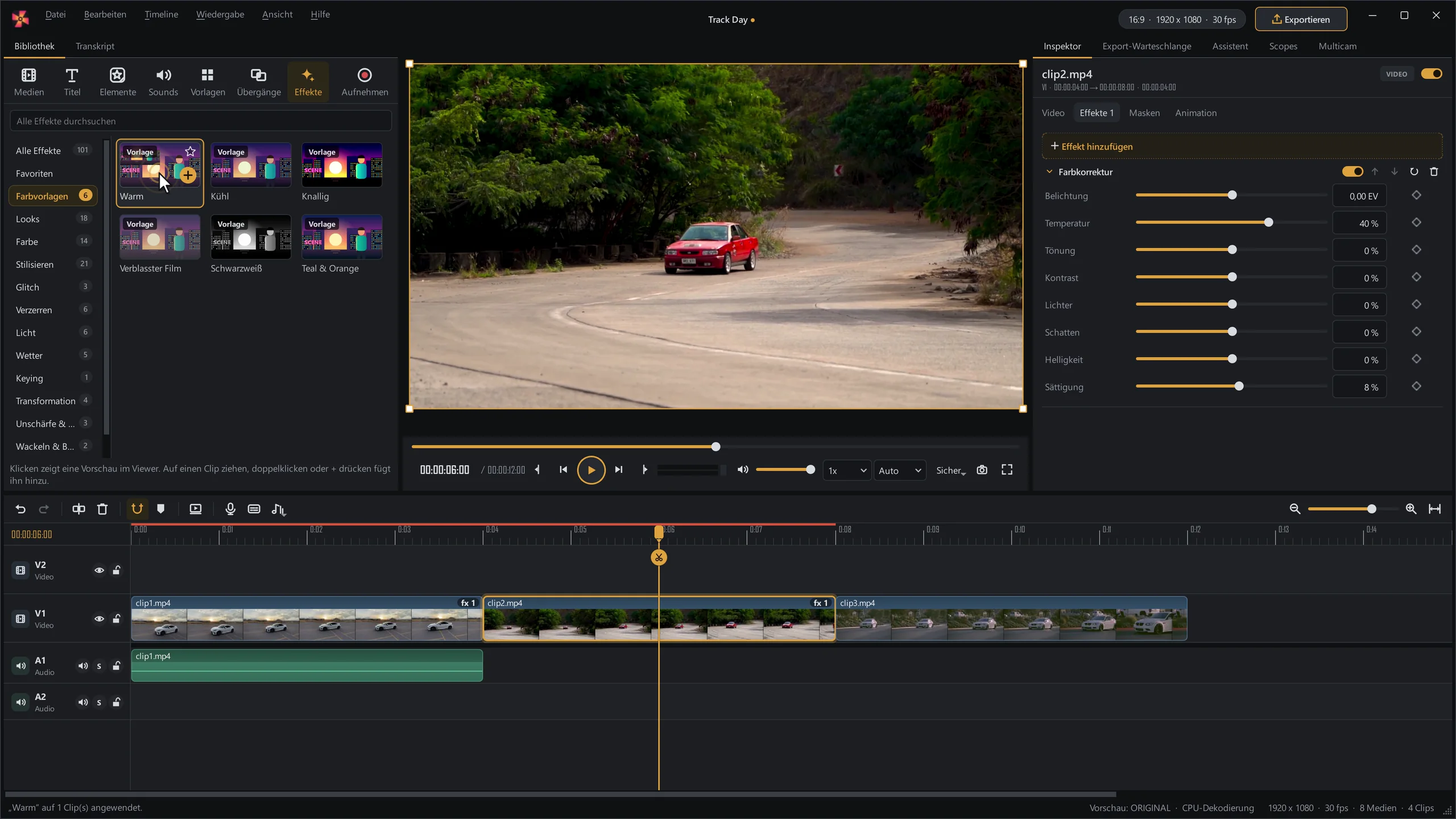
Task: Click the Exportieren button
Action: [x=1301, y=19]
